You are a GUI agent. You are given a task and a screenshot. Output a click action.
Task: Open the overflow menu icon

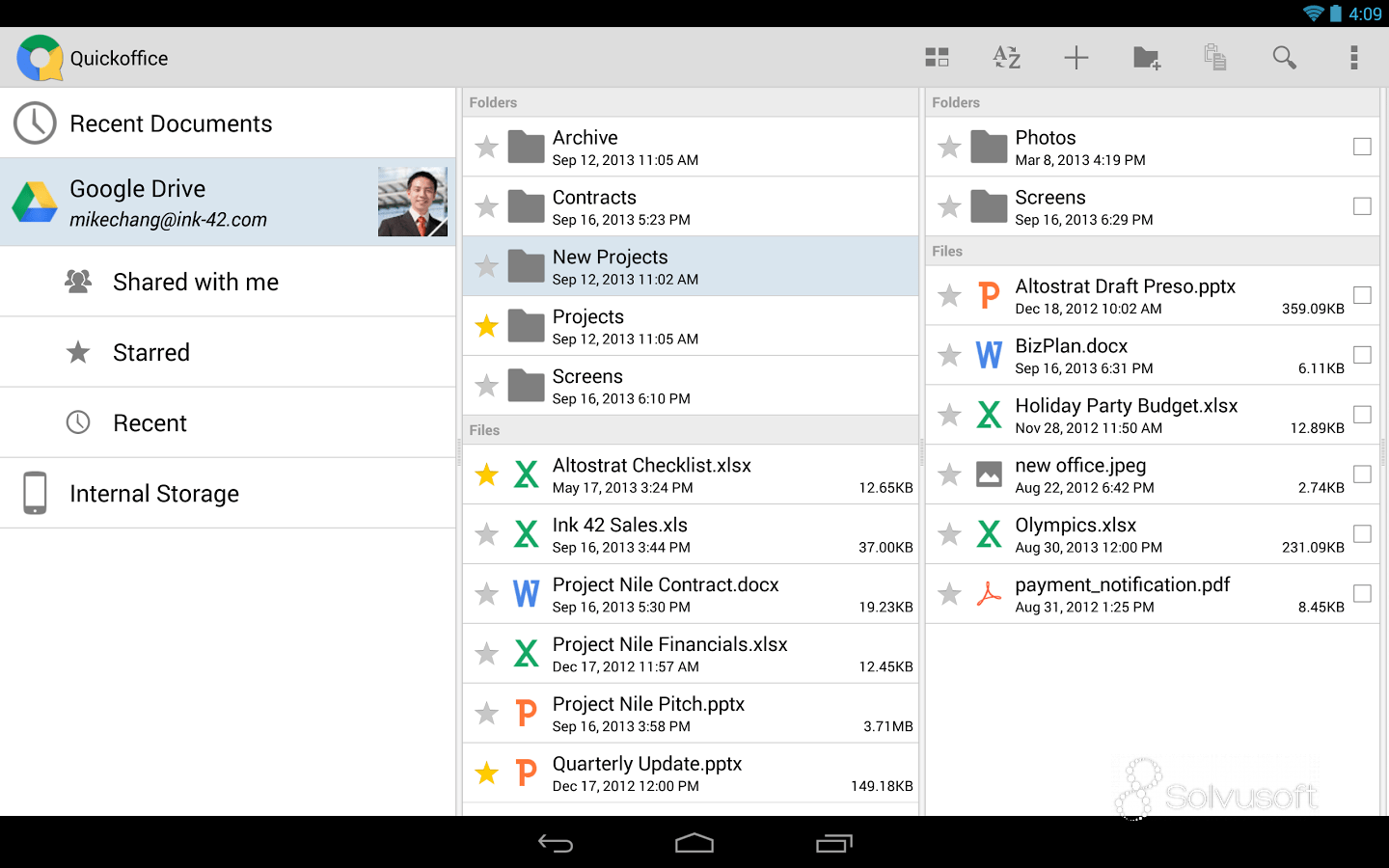[1353, 57]
